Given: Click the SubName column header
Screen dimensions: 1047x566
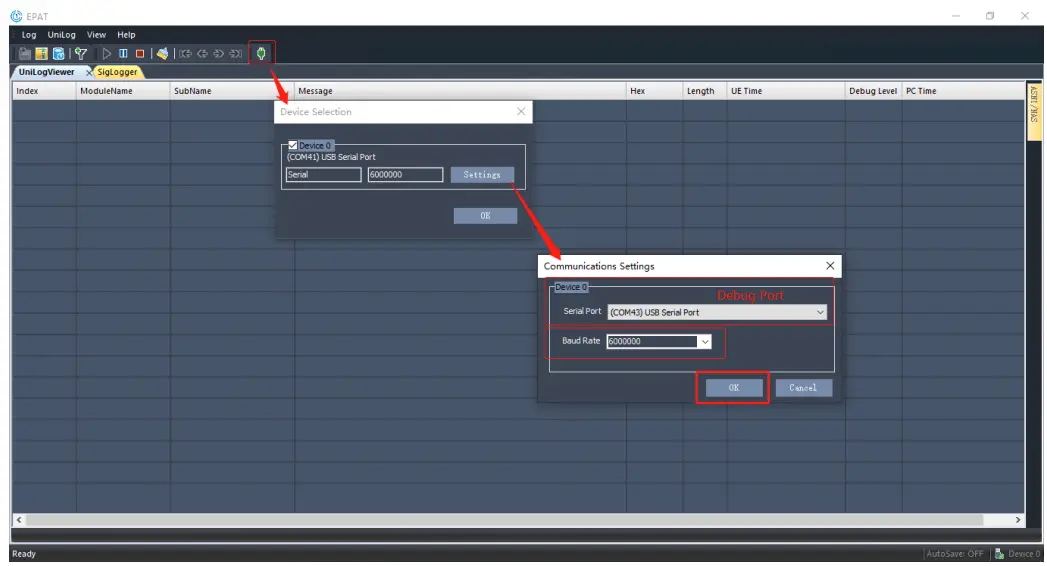Looking at the screenshot, I should [232, 91].
